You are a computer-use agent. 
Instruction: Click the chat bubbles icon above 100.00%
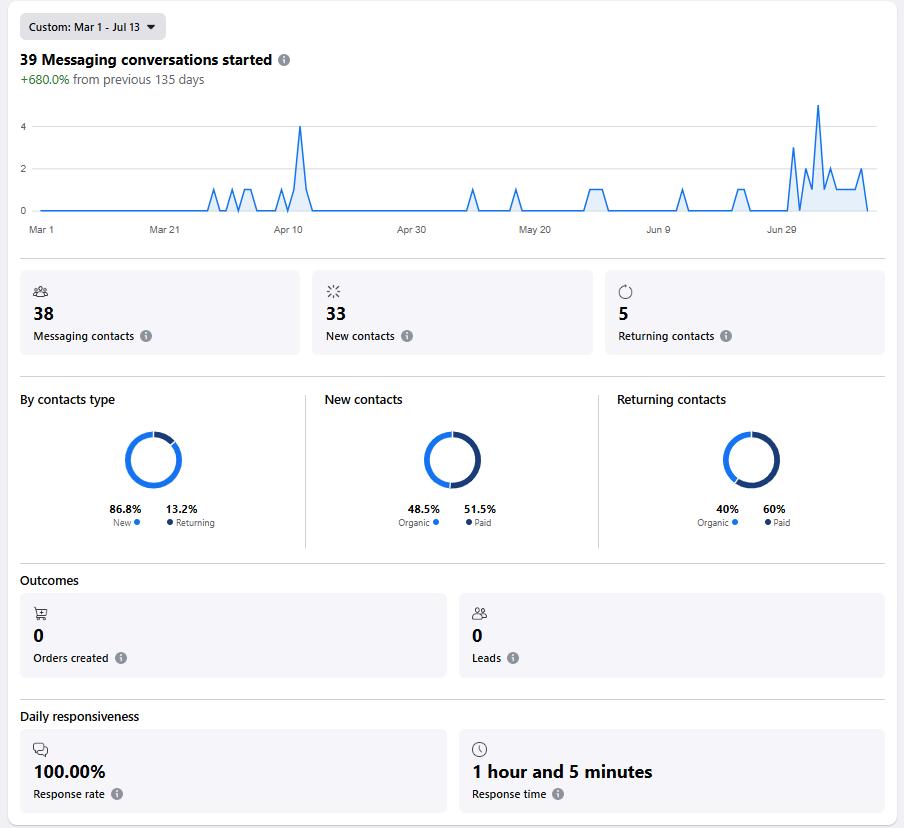pyautogui.click(x=40, y=749)
